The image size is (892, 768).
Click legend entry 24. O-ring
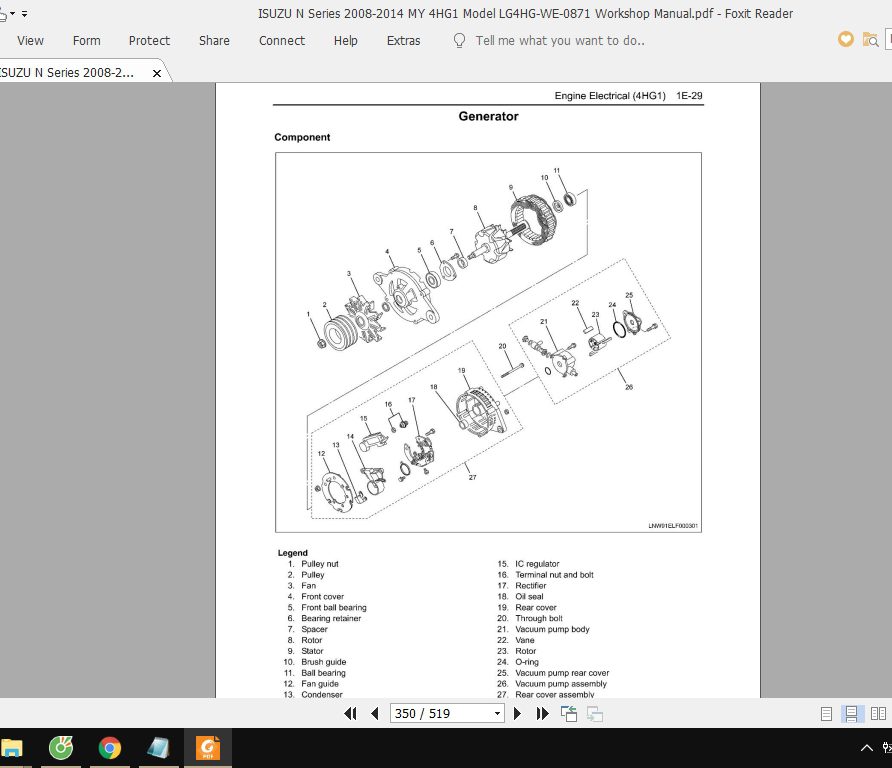[x=518, y=662]
